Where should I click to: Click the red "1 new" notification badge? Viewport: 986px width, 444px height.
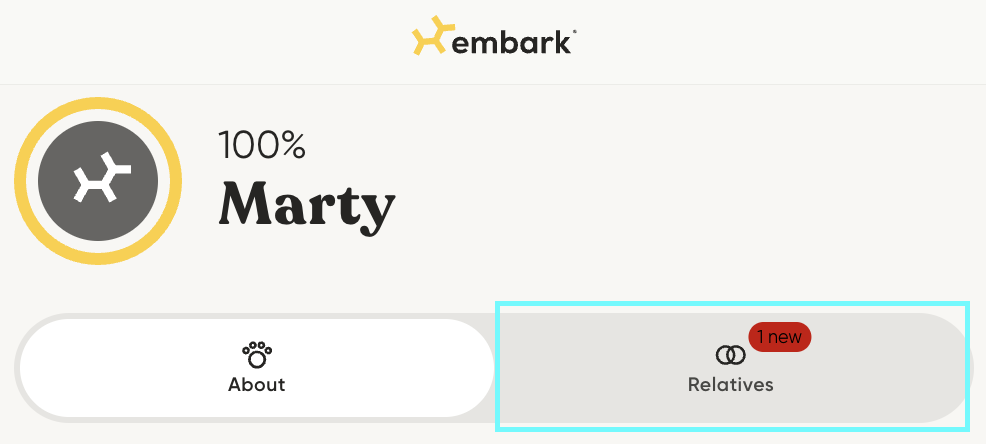coord(779,337)
